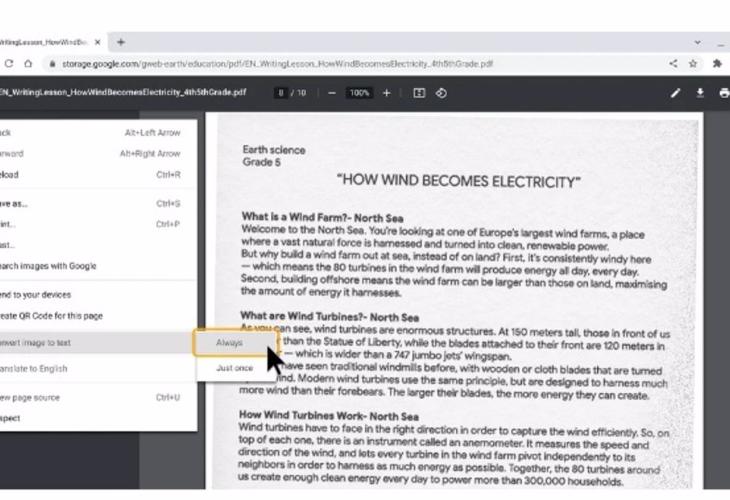Open the PDF annotate pencil tool
This screenshot has height=500, width=730.
[x=675, y=93]
